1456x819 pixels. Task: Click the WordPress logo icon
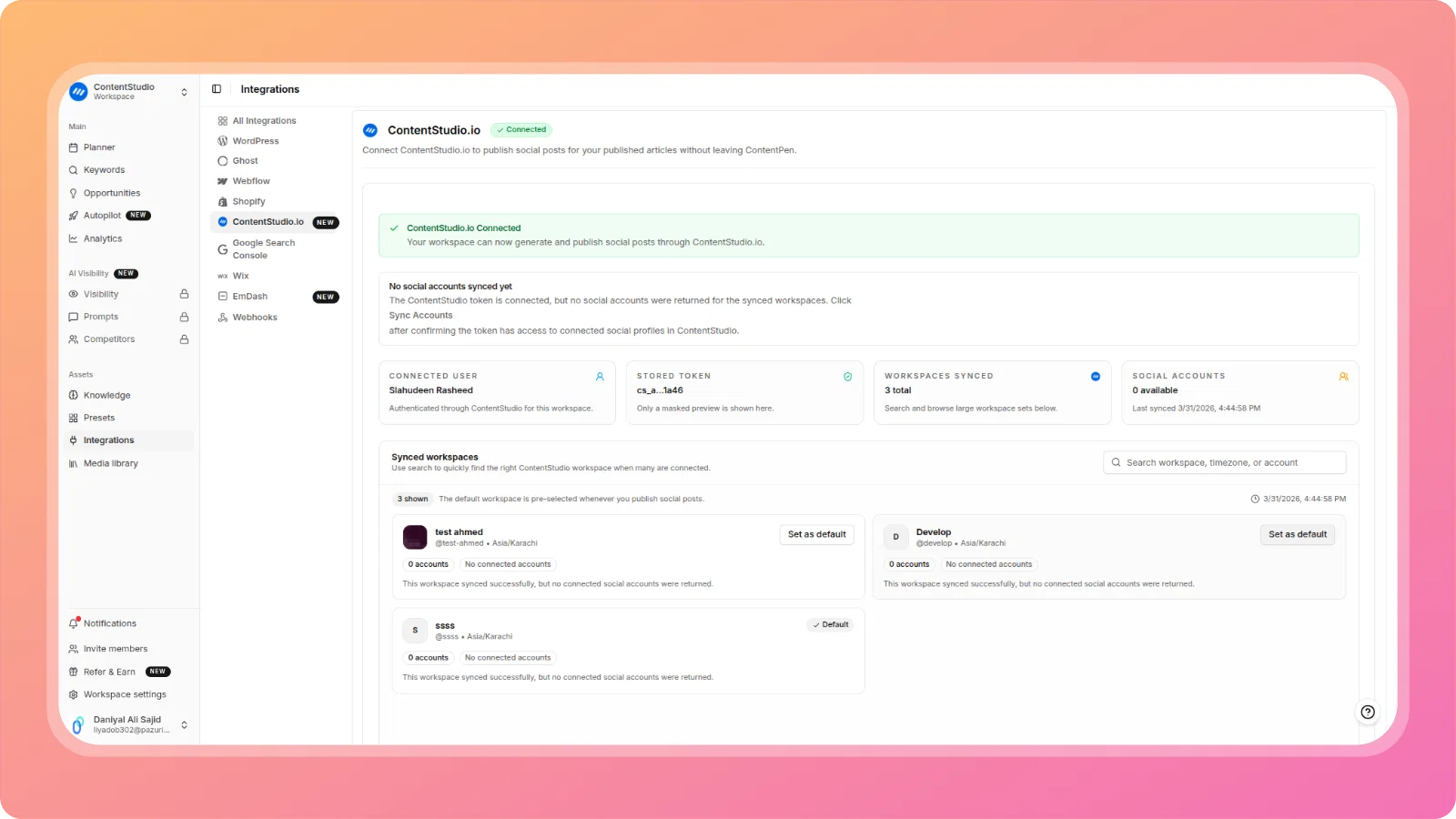223,141
